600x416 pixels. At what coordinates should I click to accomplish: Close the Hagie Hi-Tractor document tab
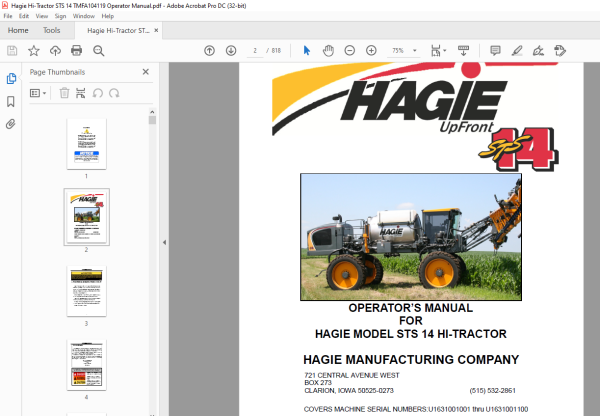pos(156,30)
